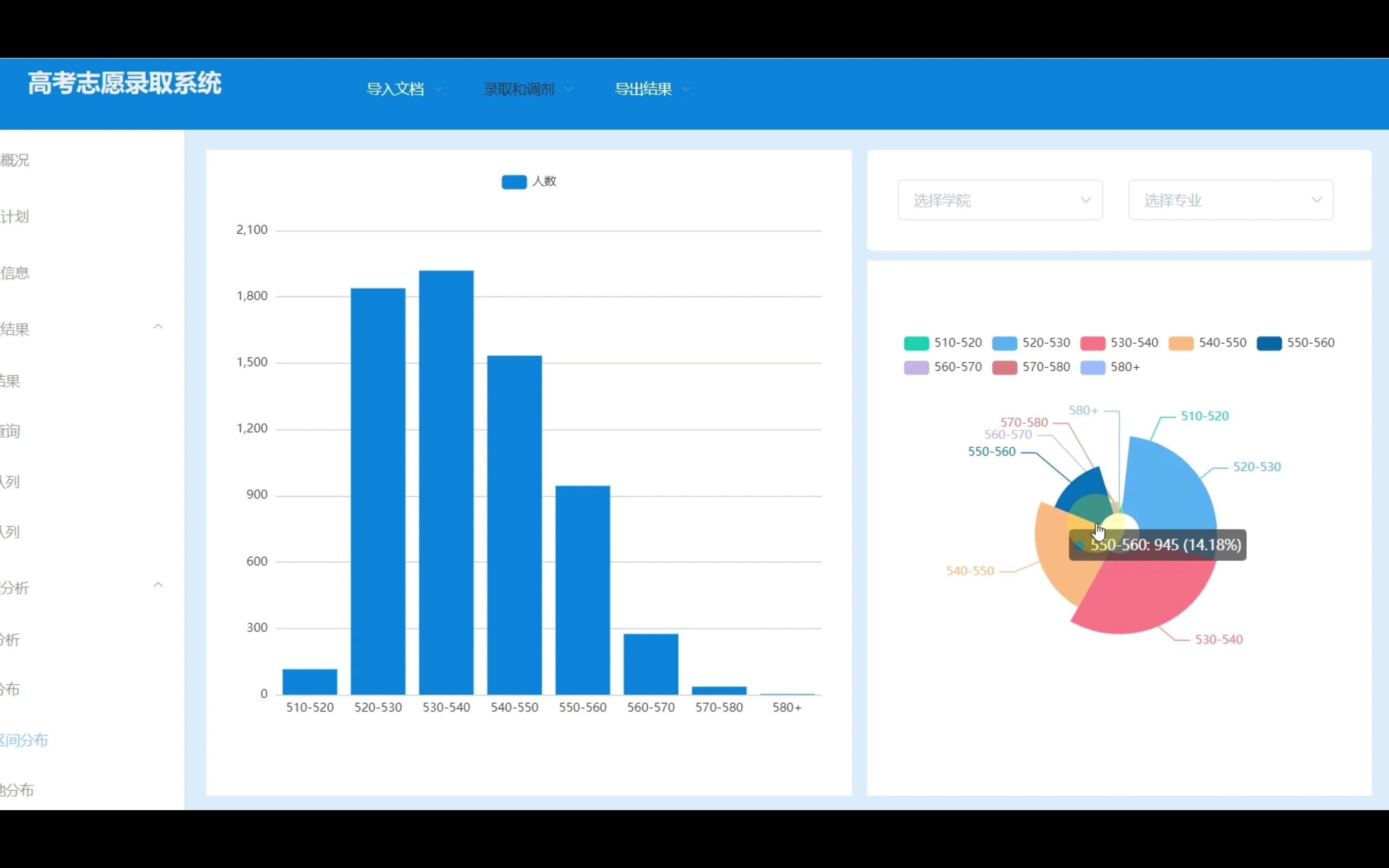The image size is (1389, 868).
Task: Click the 560-570 pie label text
Action: click(1008, 434)
